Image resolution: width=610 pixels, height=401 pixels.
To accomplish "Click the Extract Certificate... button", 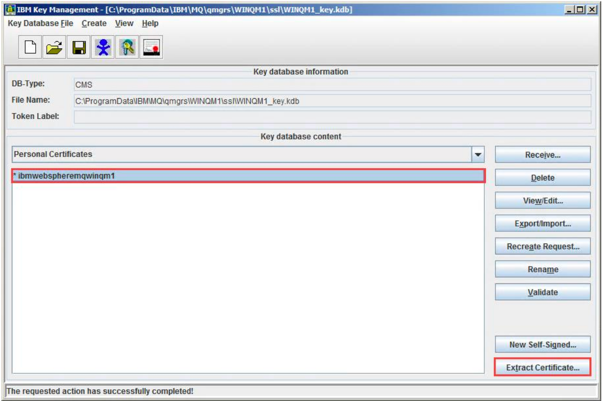I will point(543,367).
